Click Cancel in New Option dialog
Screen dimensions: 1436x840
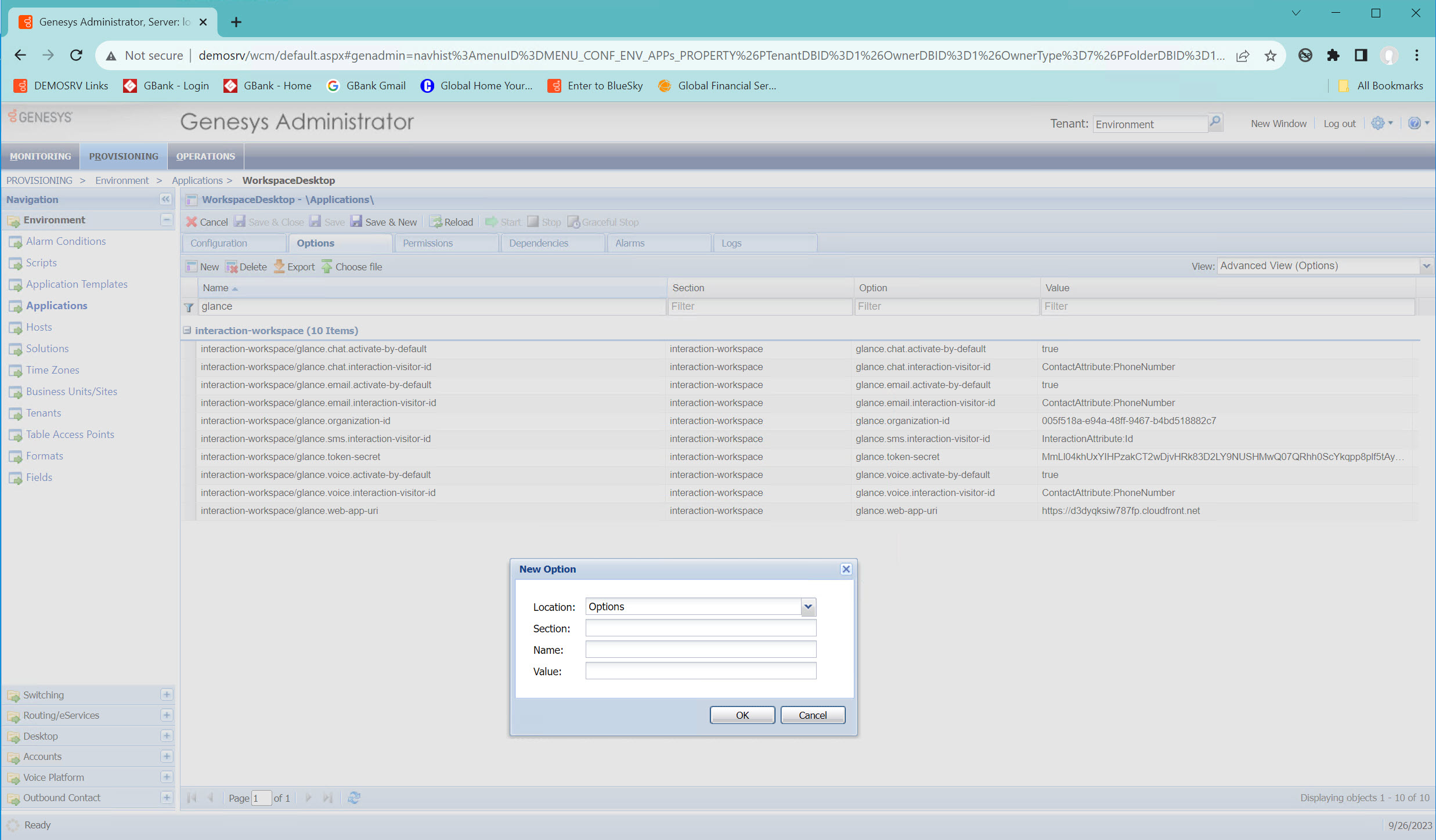tap(813, 715)
